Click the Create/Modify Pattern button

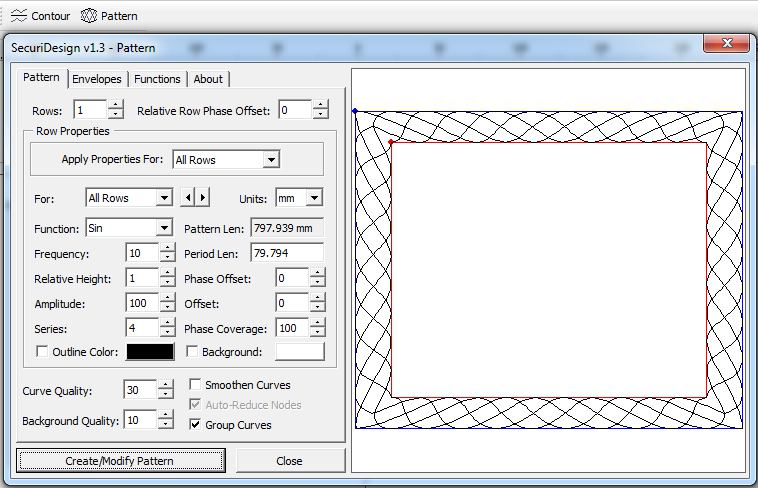pos(121,460)
